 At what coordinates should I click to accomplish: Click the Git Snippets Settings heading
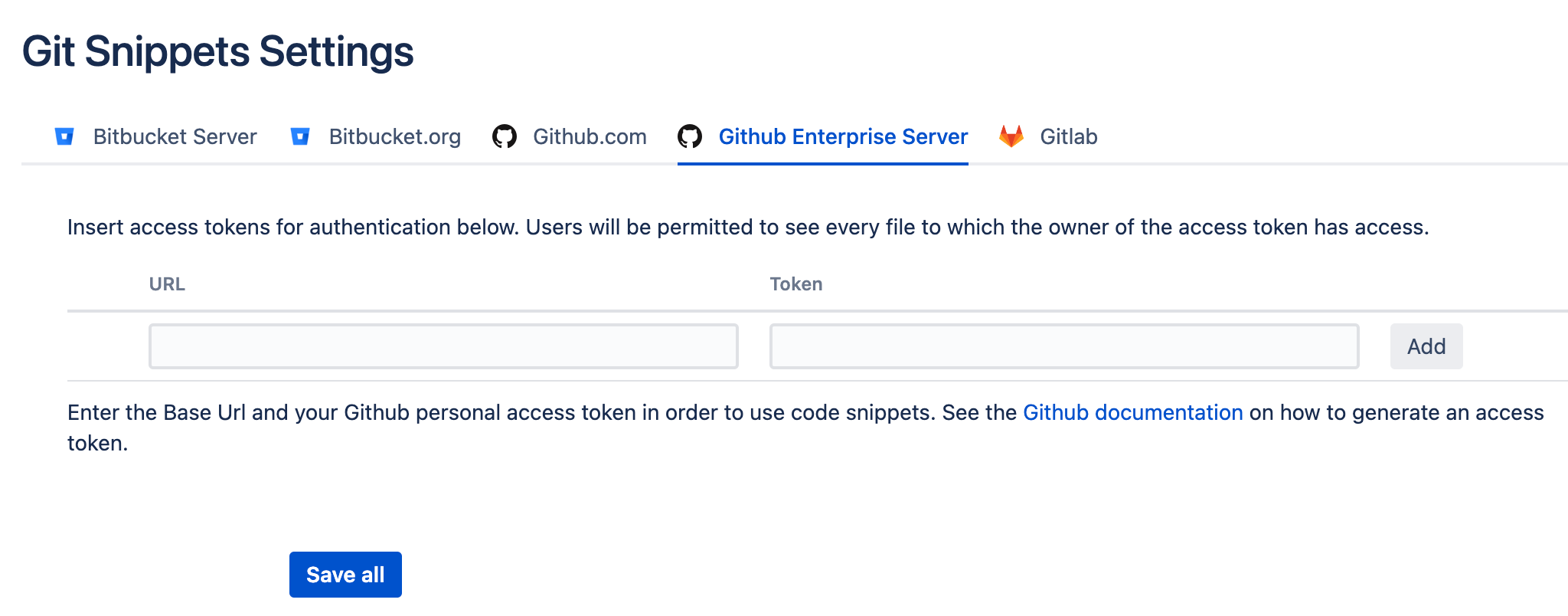[217, 51]
